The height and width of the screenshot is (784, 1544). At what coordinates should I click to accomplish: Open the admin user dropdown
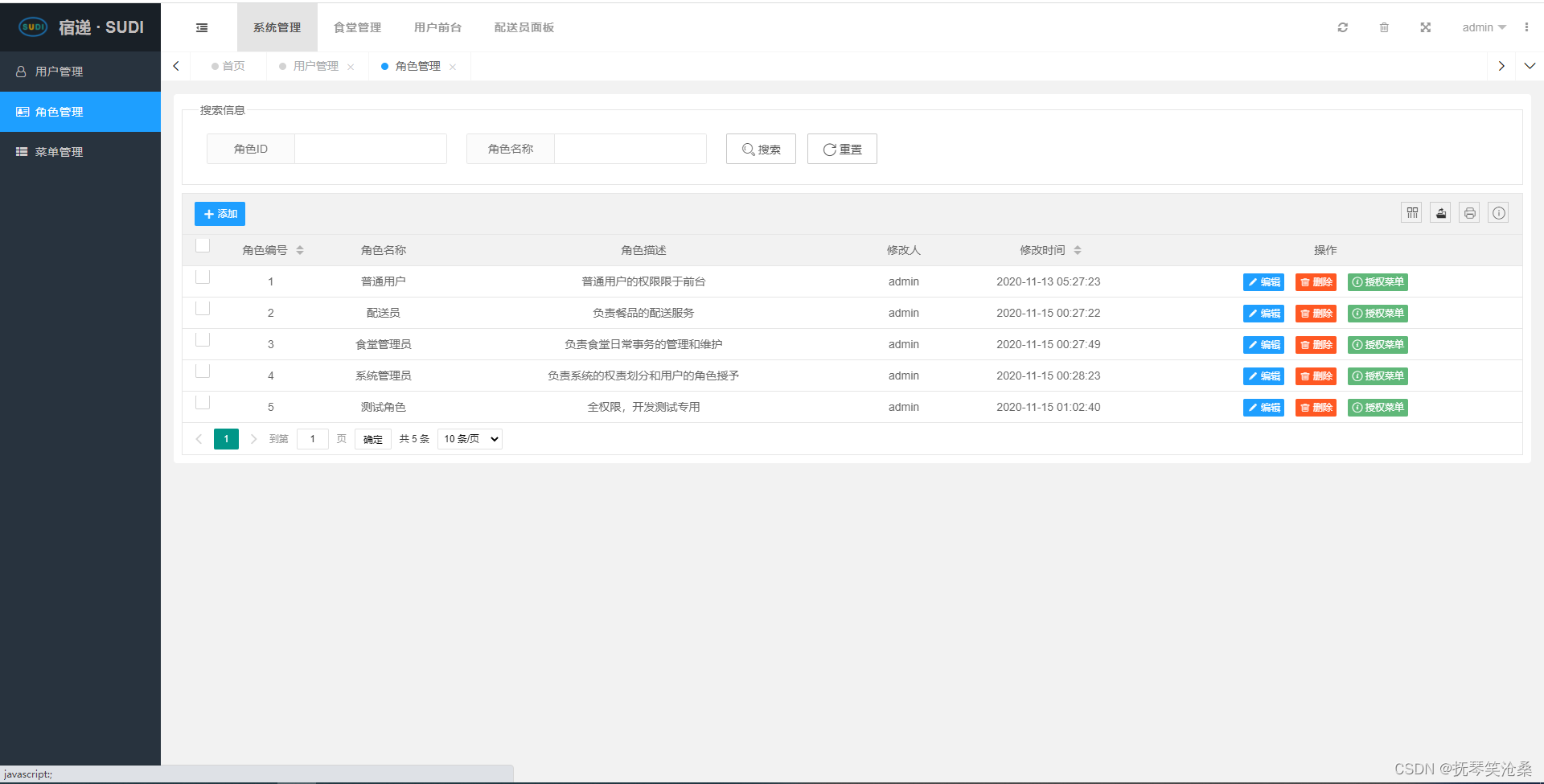pyautogui.click(x=1484, y=27)
